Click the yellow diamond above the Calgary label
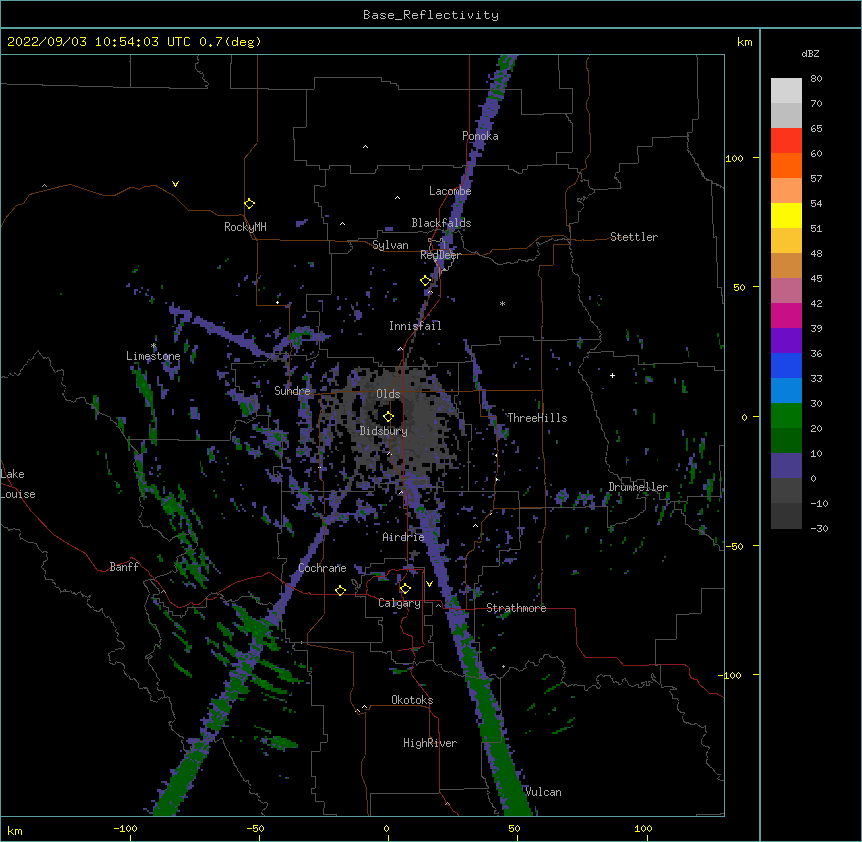The image size is (862, 842). [405, 589]
